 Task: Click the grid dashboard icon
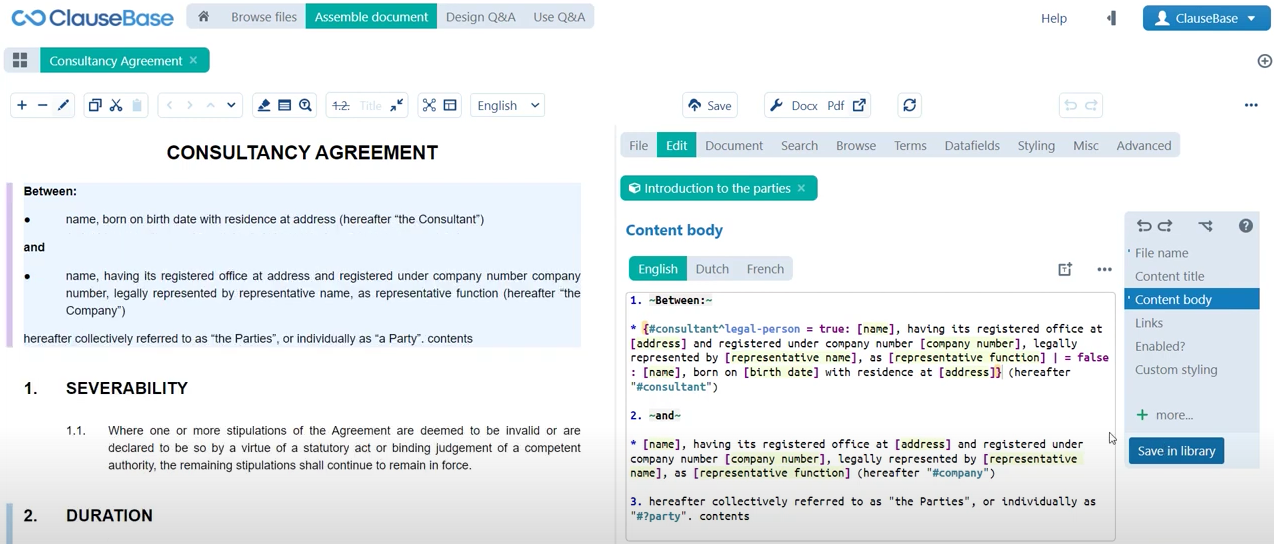coord(20,61)
